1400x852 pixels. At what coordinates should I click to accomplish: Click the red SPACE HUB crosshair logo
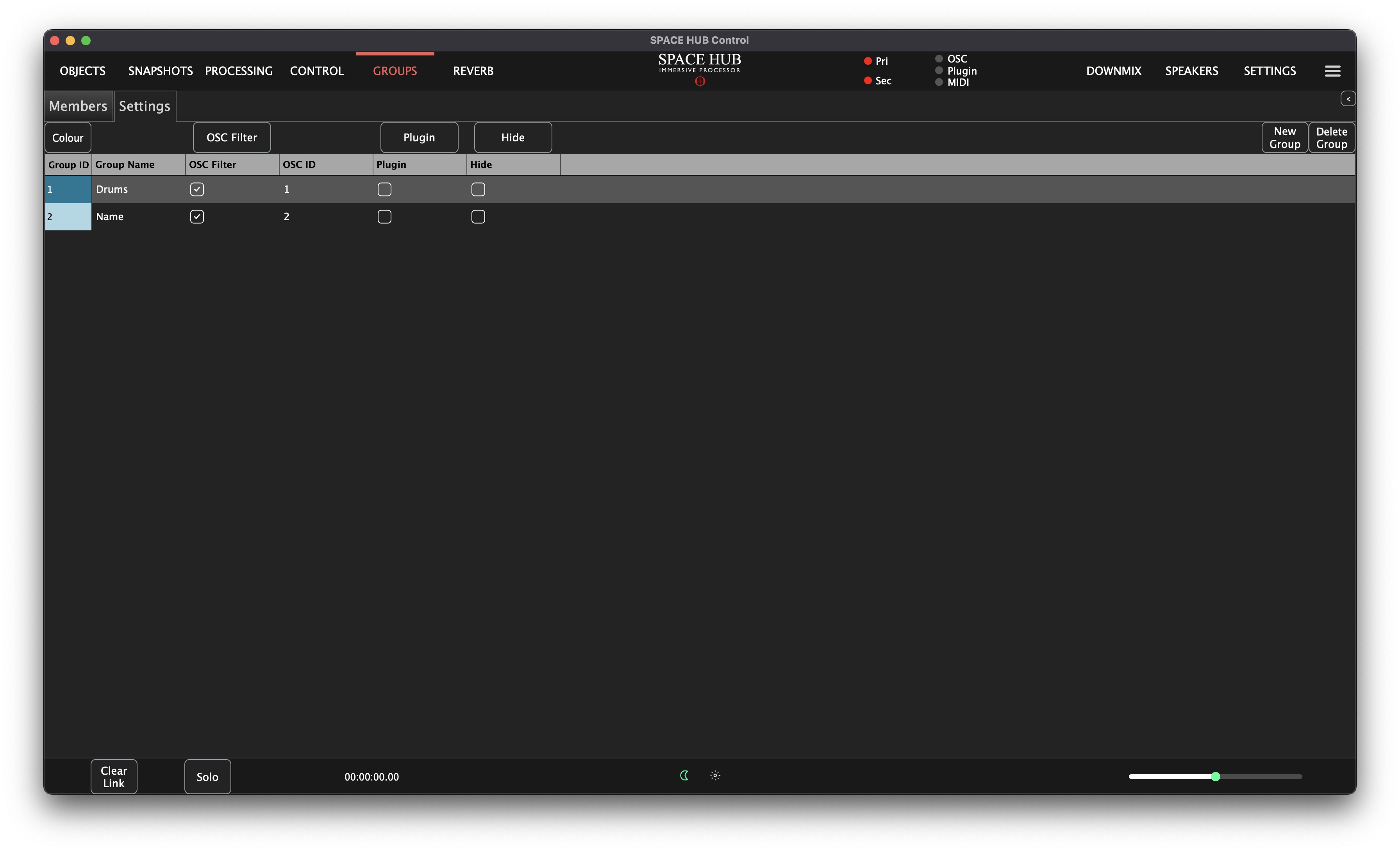pos(700,82)
